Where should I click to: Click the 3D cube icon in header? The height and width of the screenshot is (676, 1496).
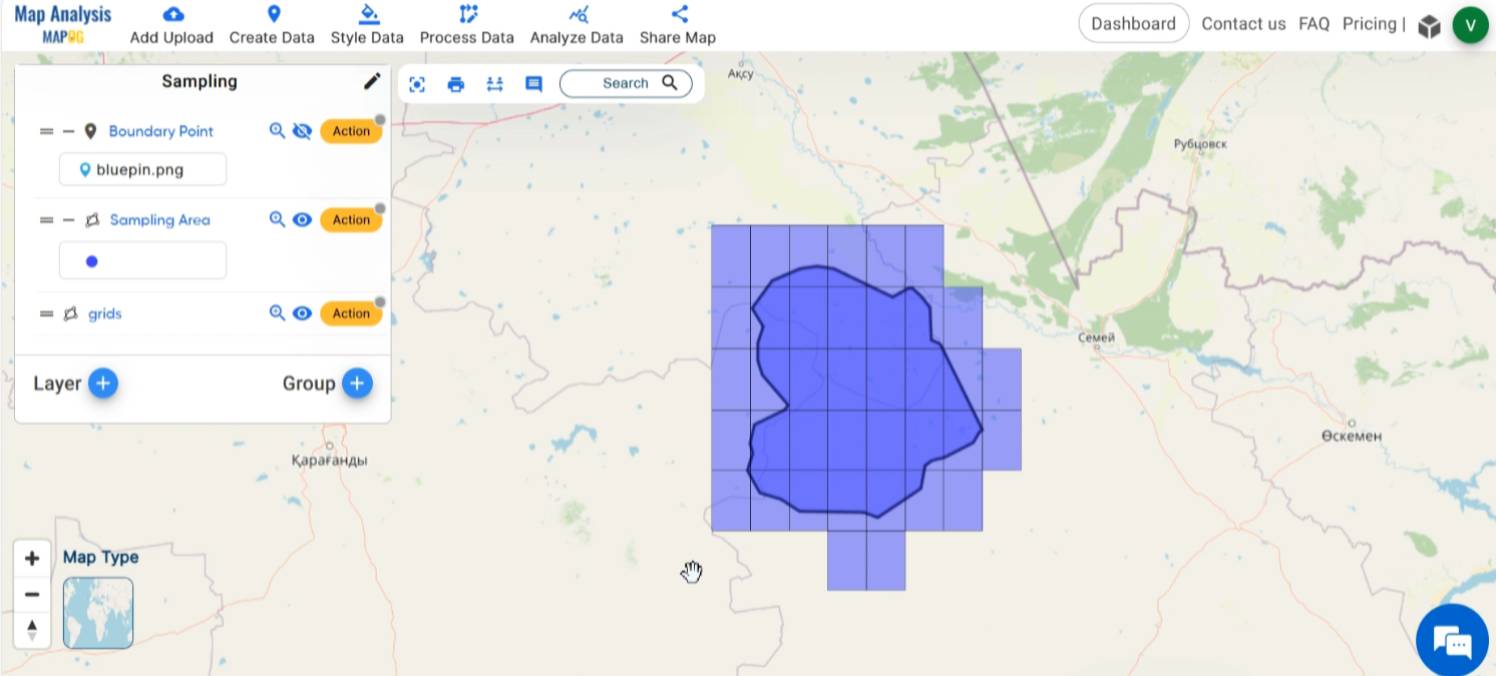coord(1429,26)
